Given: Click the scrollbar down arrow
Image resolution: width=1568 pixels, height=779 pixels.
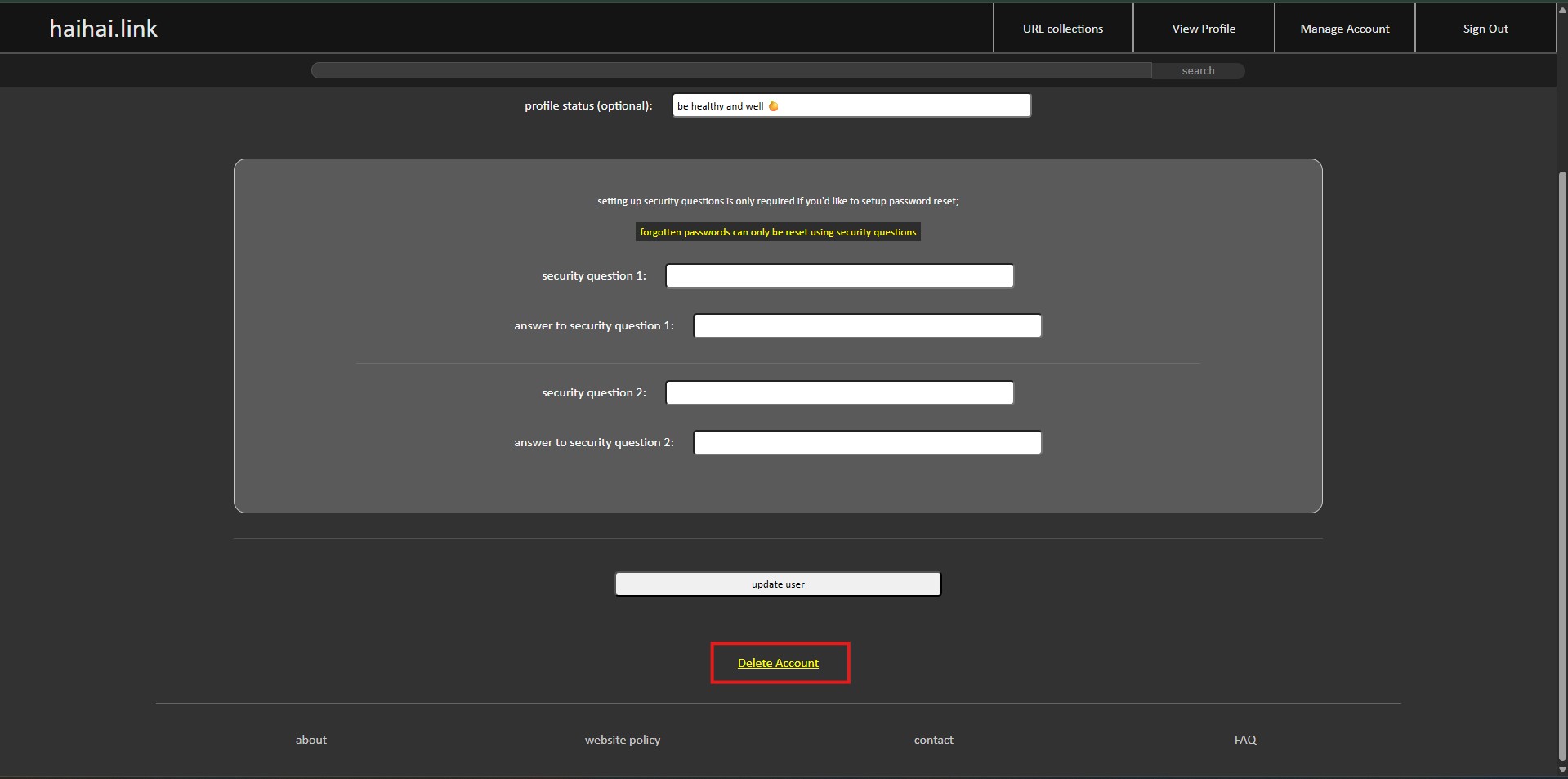Looking at the screenshot, I should click(x=1562, y=769).
